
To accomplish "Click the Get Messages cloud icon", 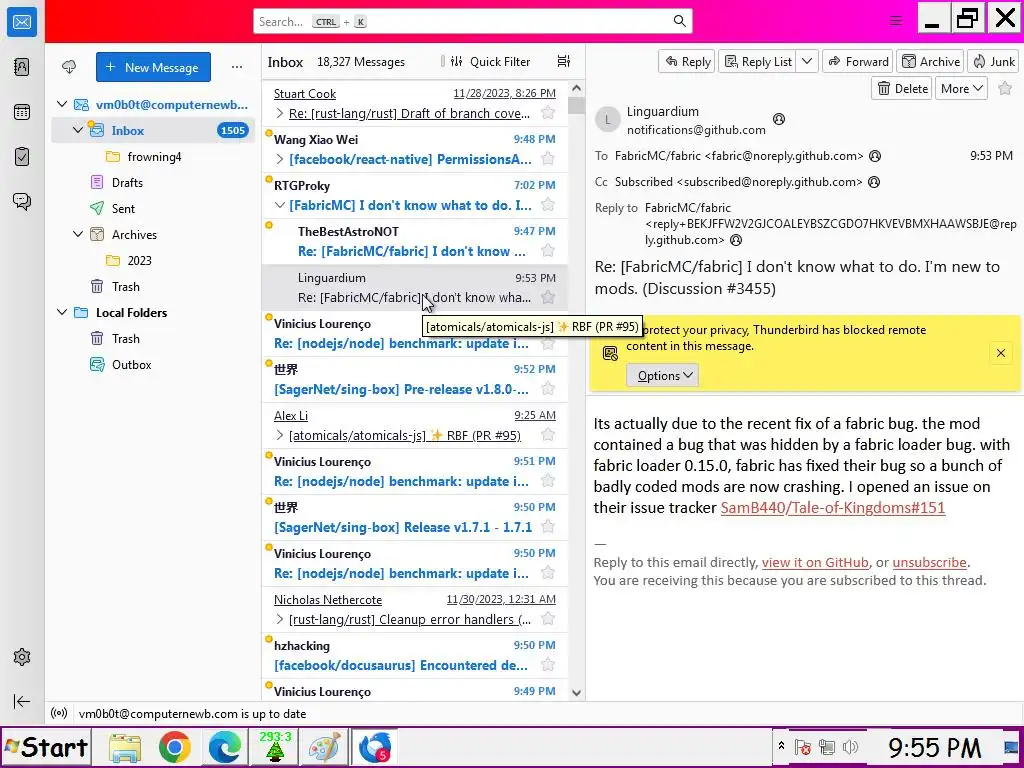I will click(x=69, y=67).
